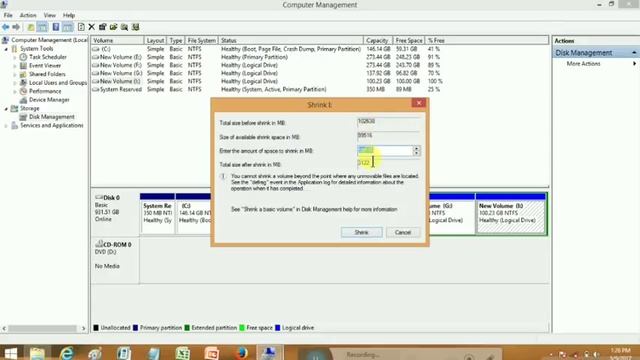Click the Device Manager icon in tree
Image resolution: width=640 pixels, height=360 pixels.
[23, 100]
